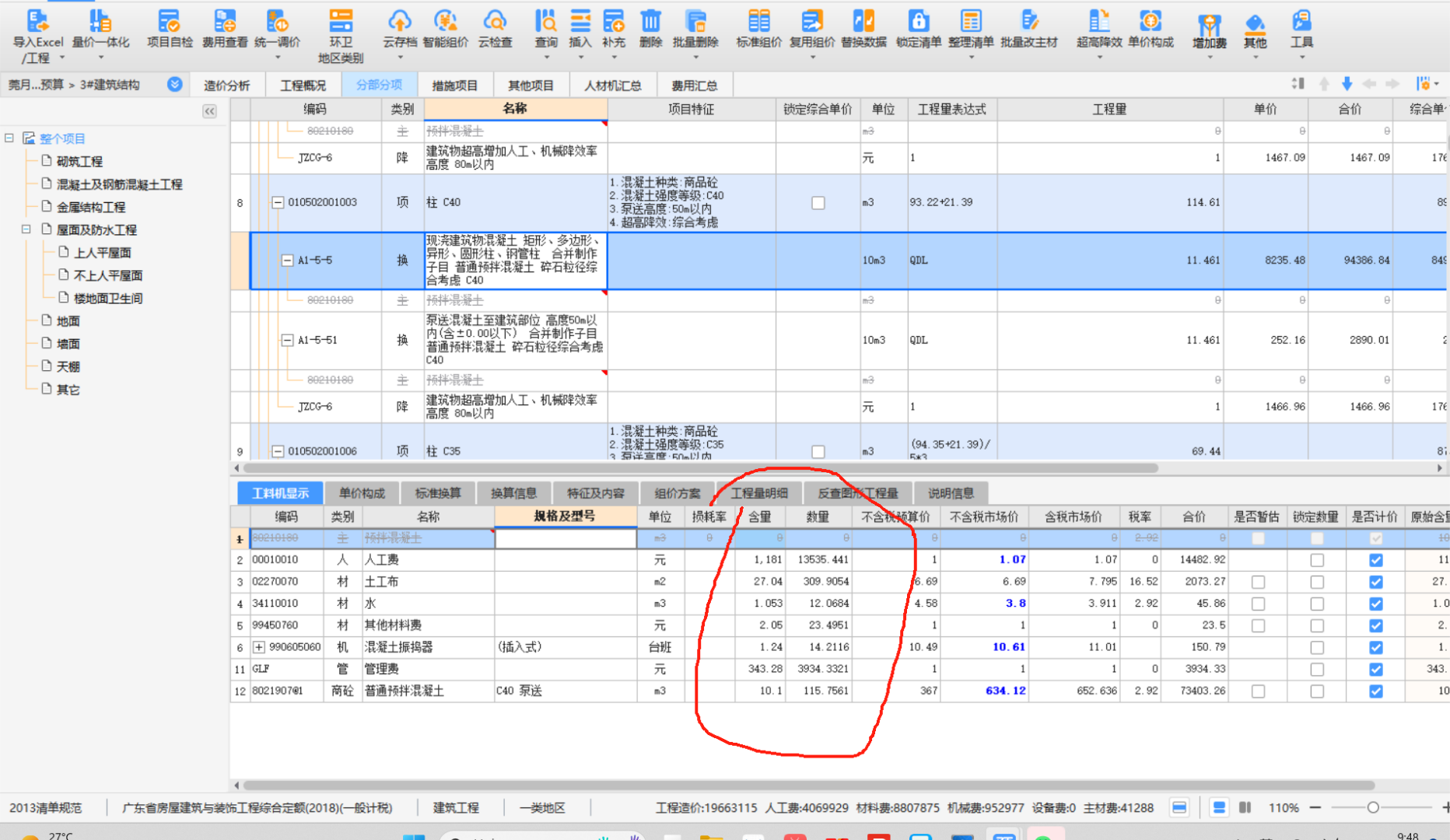Toggle 锁定数量 checkbox for 土工布 row
Screen dimensions: 1450x840
click(x=1316, y=582)
